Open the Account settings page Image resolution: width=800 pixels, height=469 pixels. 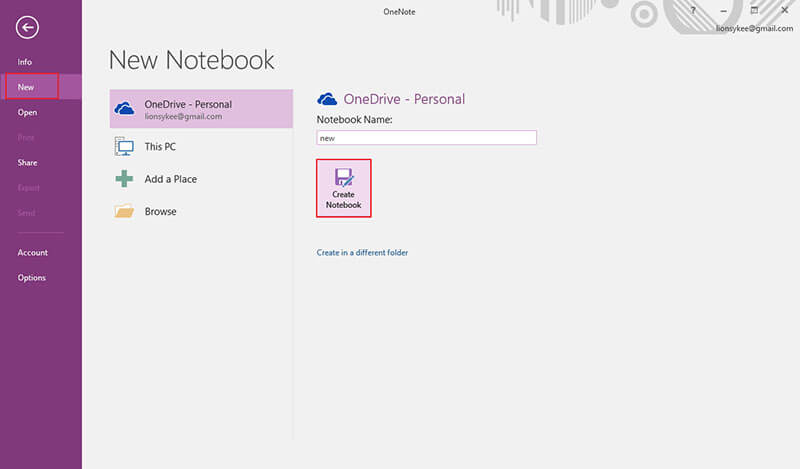pyautogui.click(x=32, y=252)
